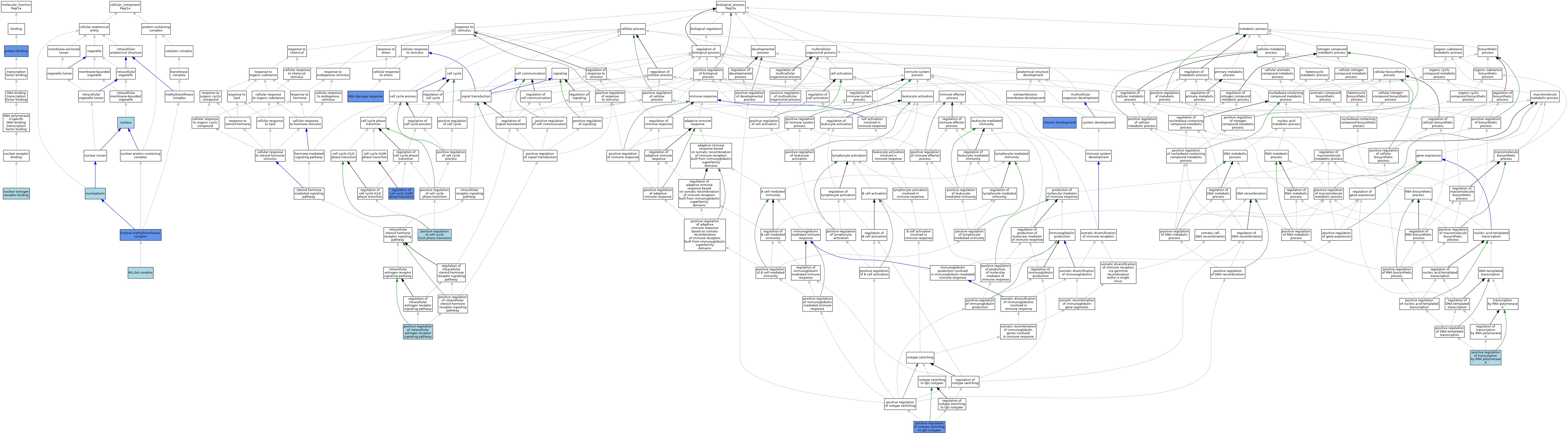Select the 'nucleoplasm' node

click(x=95, y=194)
